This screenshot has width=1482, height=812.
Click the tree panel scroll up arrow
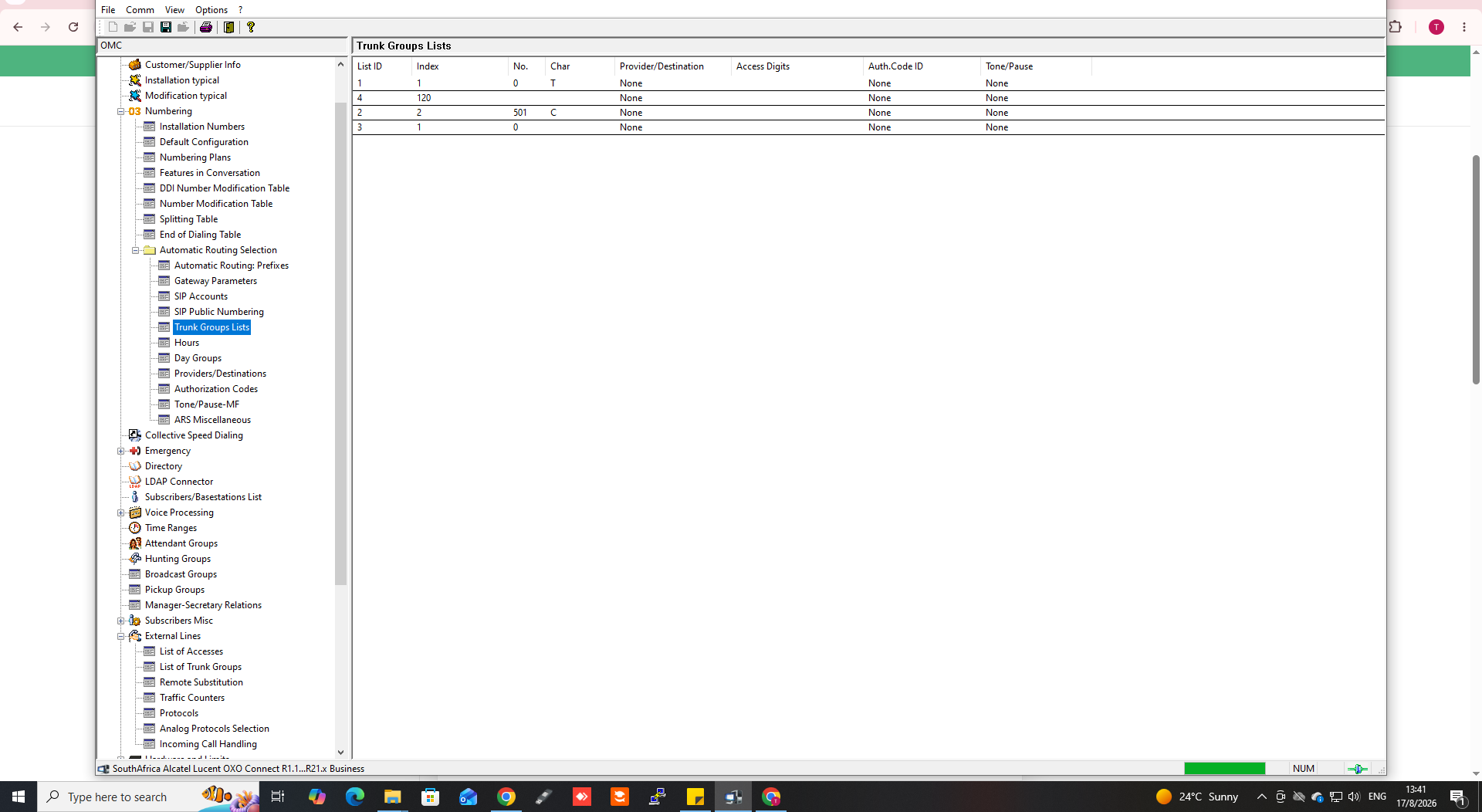(x=341, y=64)
